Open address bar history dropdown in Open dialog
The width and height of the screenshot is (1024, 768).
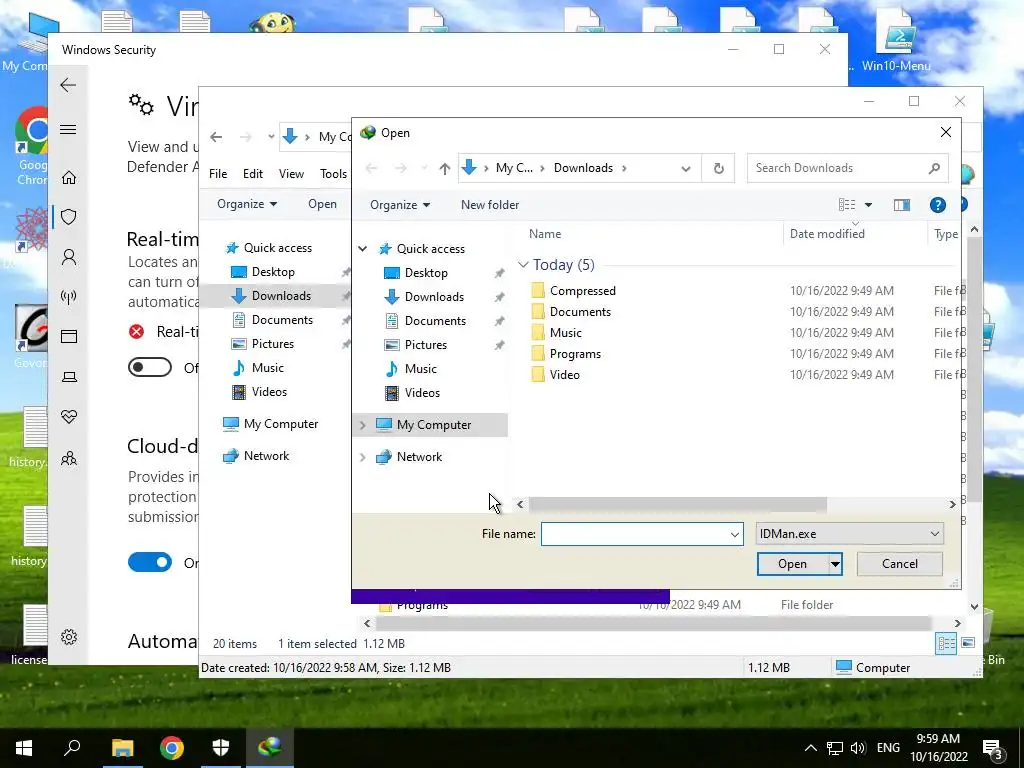pos(686,168)
